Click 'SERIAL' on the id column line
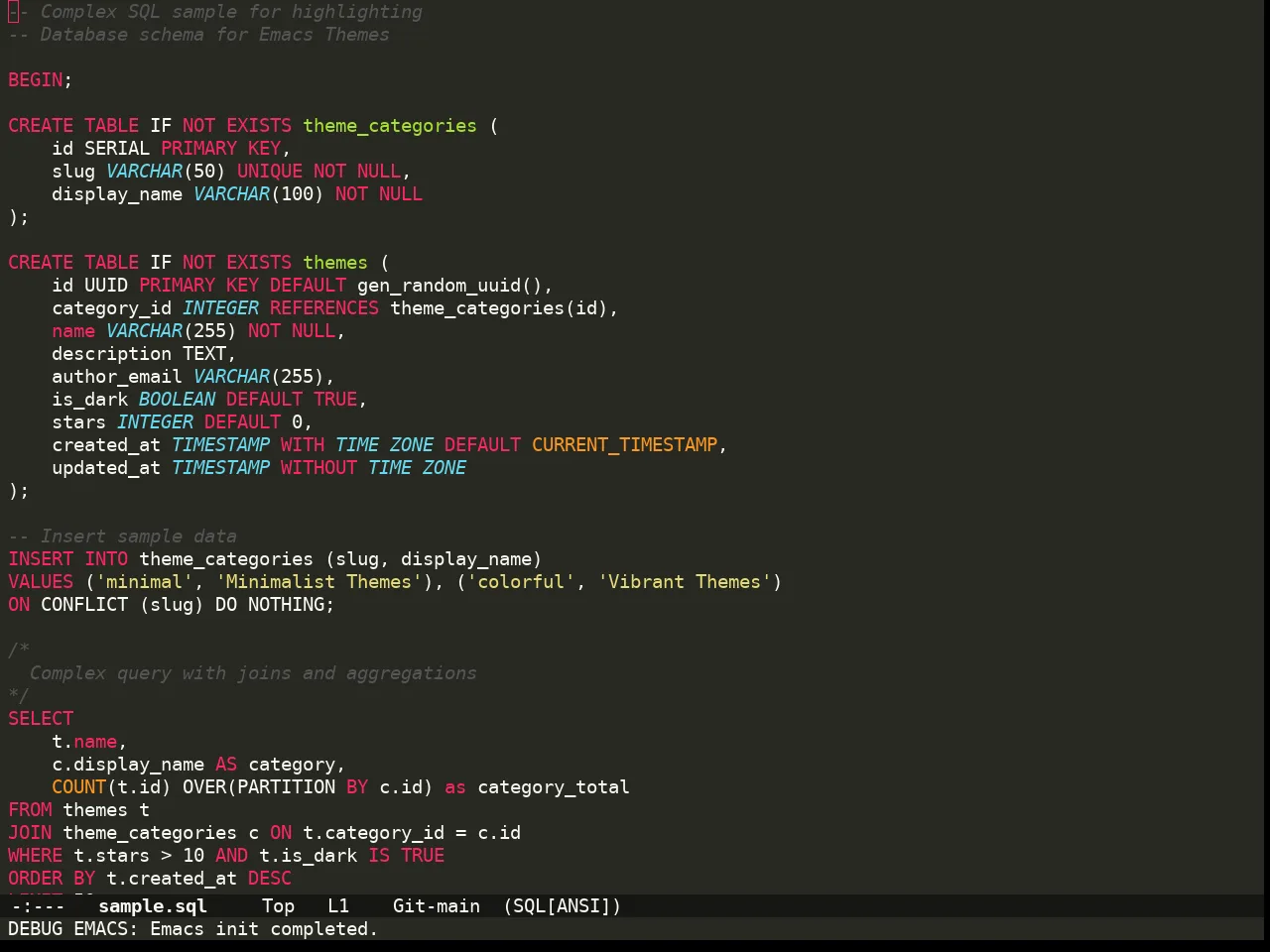 point(117,149)
